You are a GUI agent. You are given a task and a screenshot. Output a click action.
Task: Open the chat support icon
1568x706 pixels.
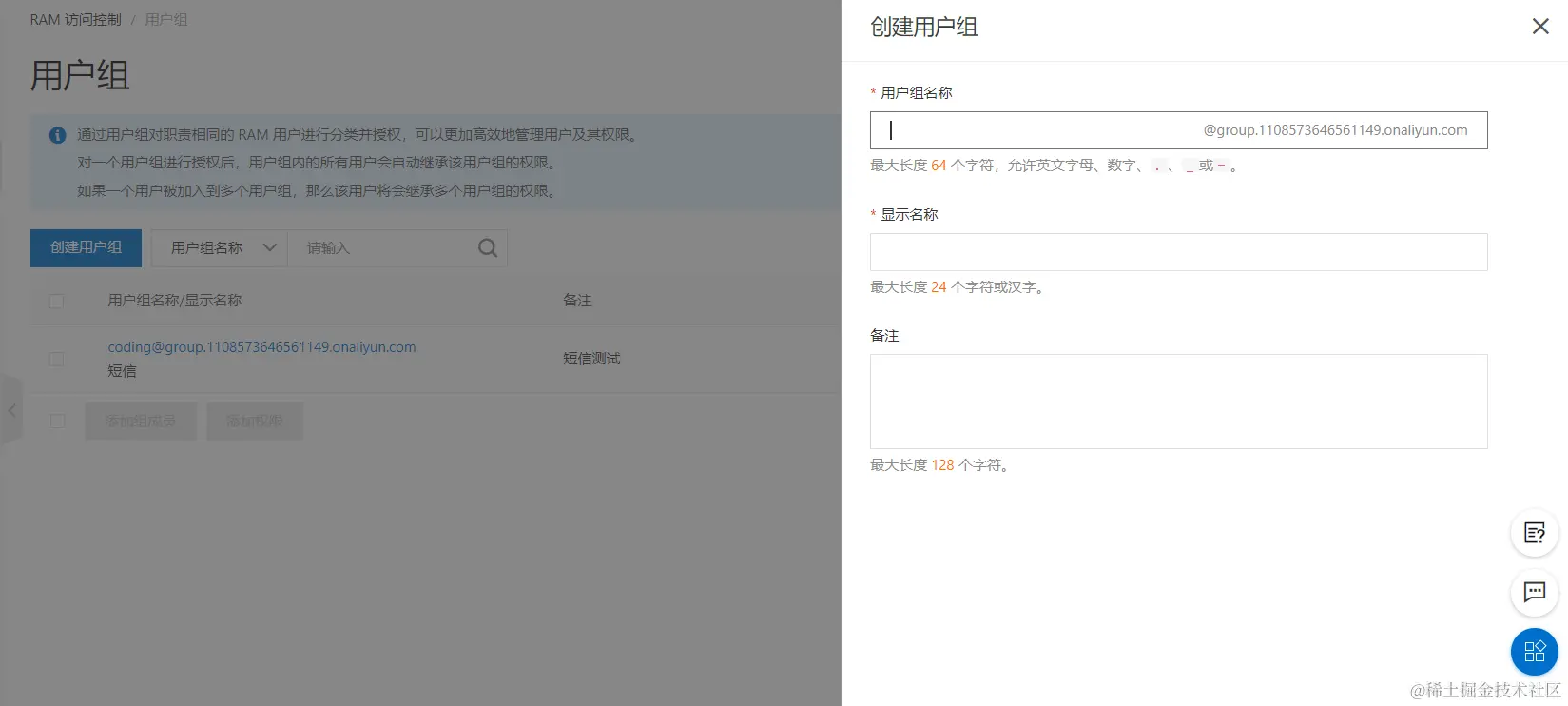tap(1534, 592)
